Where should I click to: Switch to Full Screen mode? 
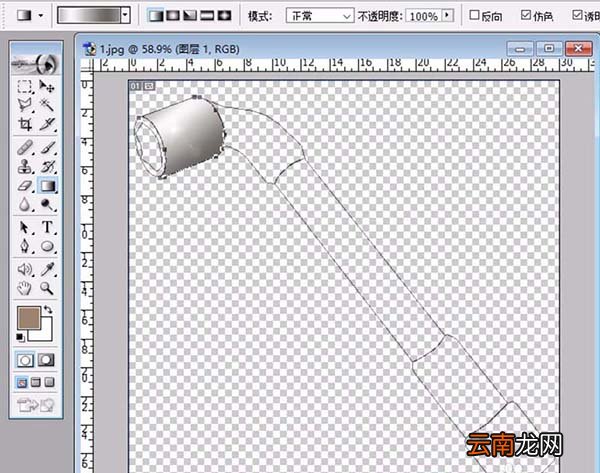click(x=49, y=382)
